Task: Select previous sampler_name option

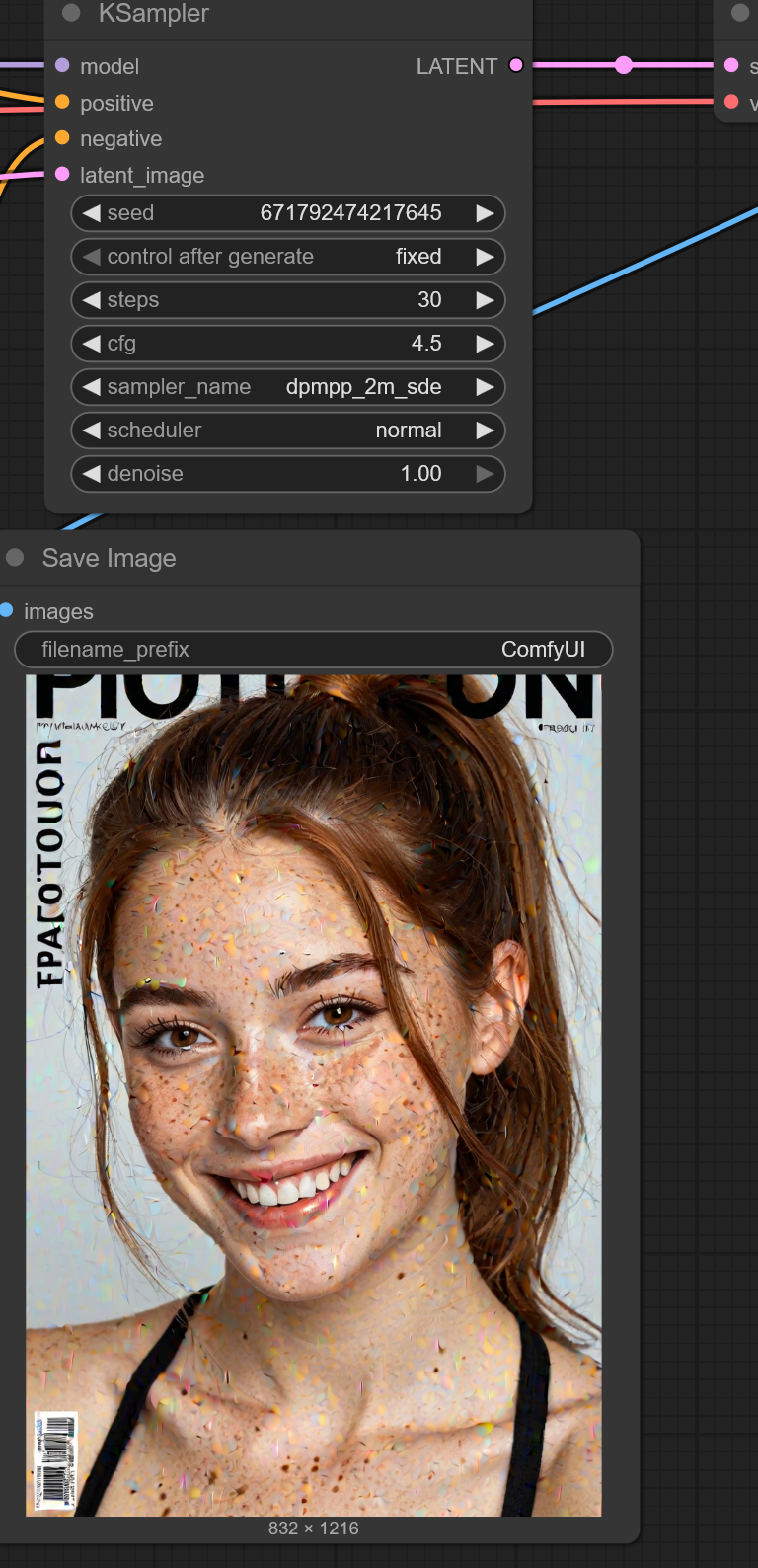Action: point(92,387)
